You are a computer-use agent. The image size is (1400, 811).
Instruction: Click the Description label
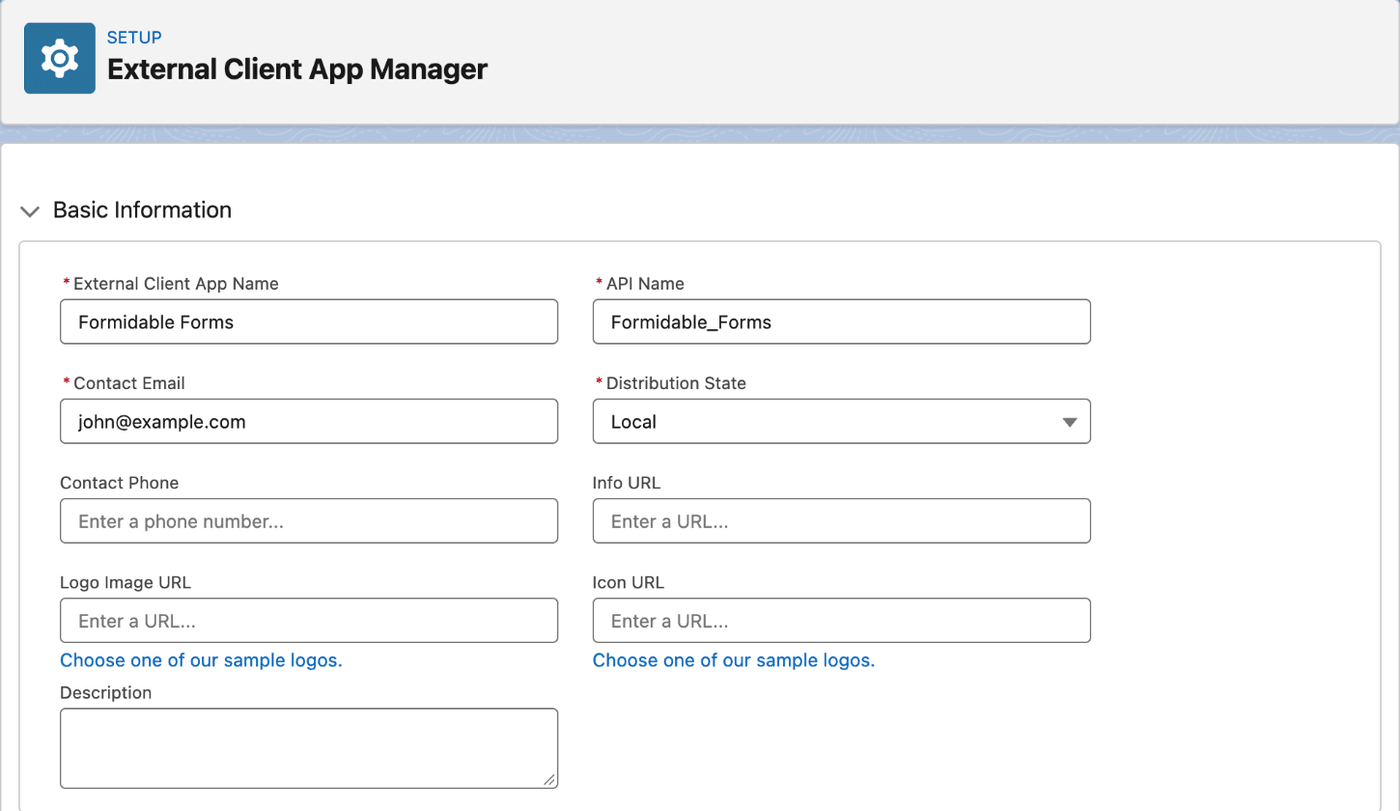coord(106,693)
